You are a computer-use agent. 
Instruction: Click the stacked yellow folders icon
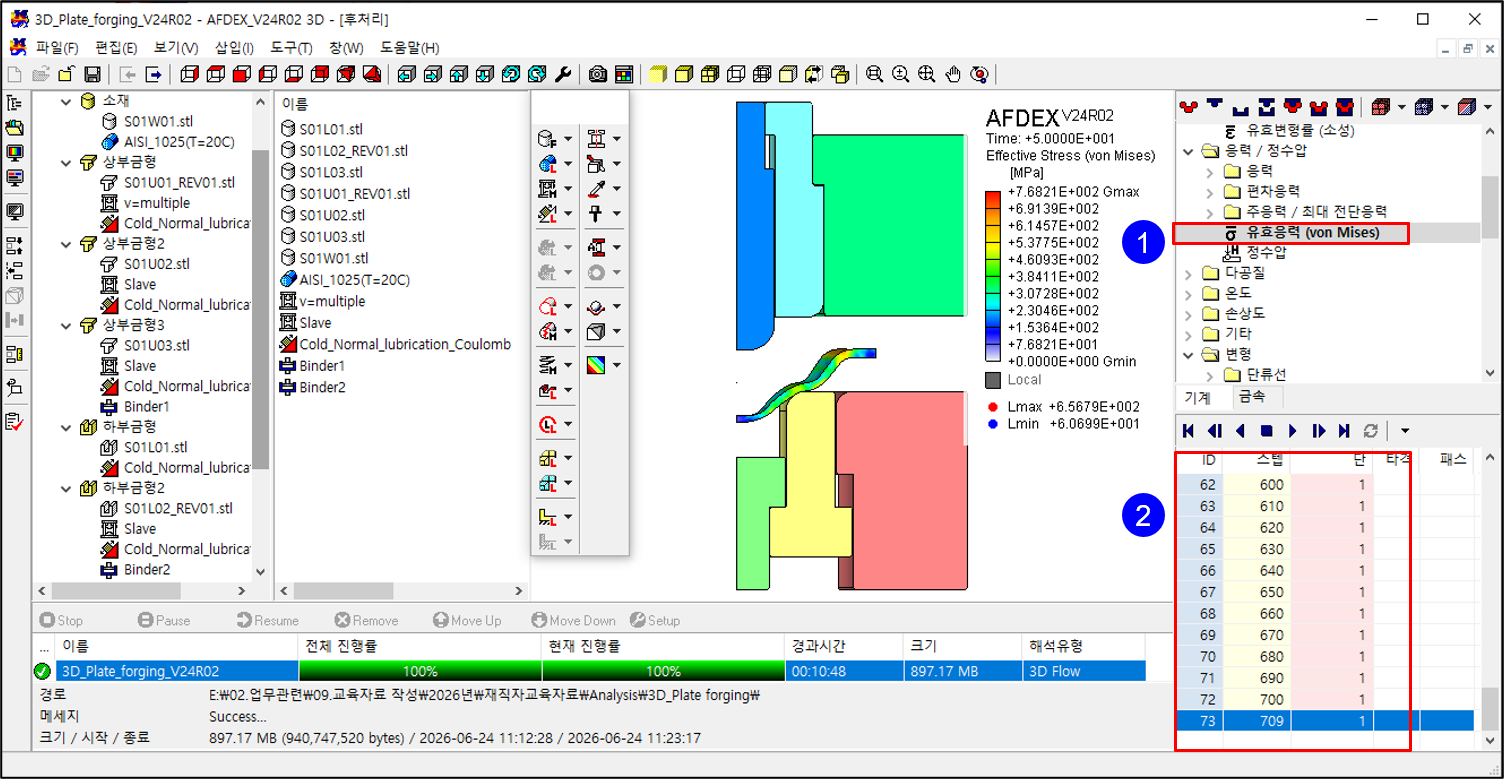pos(840,74)
